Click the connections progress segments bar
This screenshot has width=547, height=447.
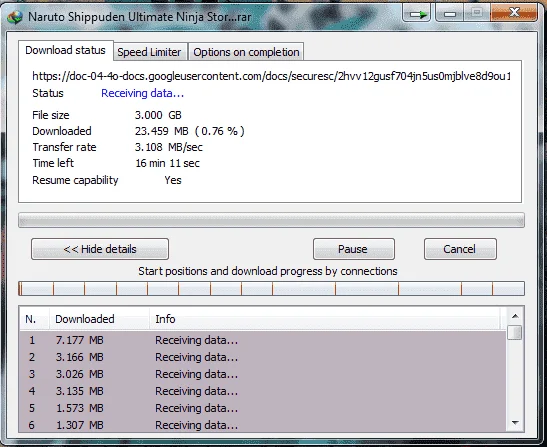pos(271,289)
